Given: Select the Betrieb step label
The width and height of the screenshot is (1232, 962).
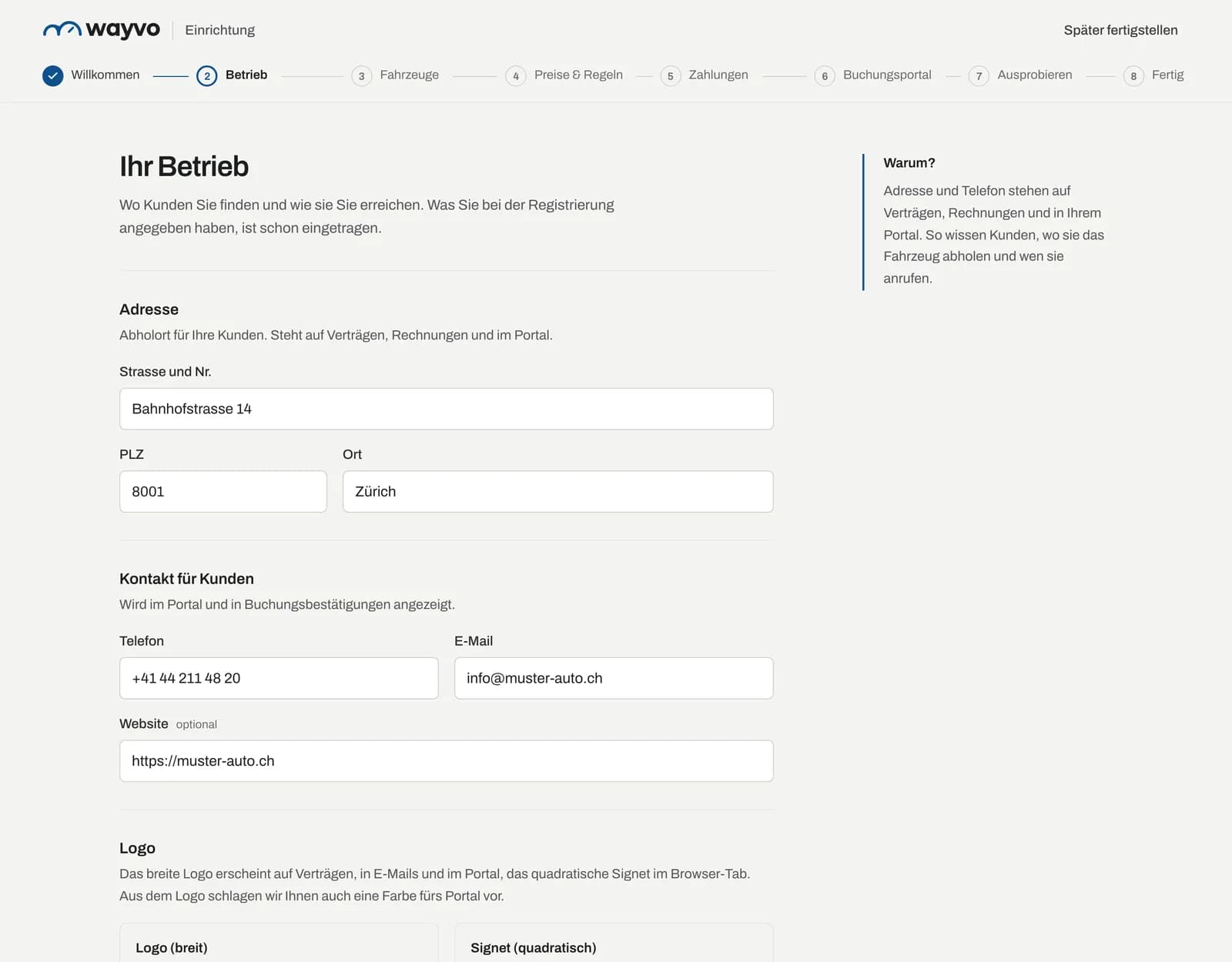Looking at the screenshot, I should tap(246, 75).
